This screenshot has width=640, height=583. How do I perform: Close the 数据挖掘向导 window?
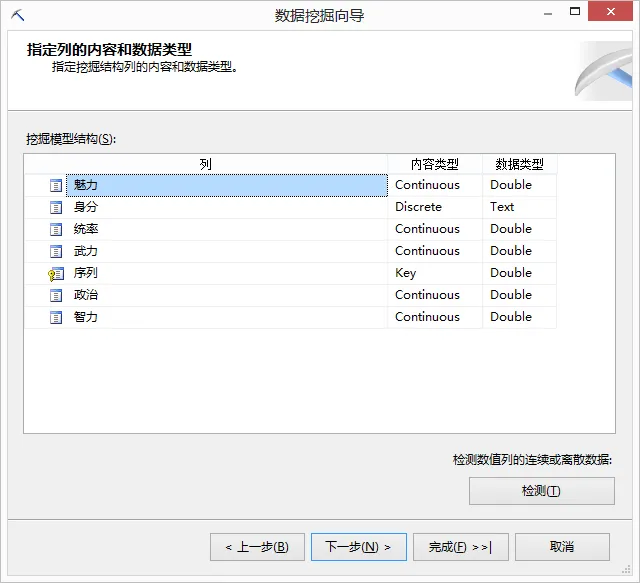click(x=611, y=11)
